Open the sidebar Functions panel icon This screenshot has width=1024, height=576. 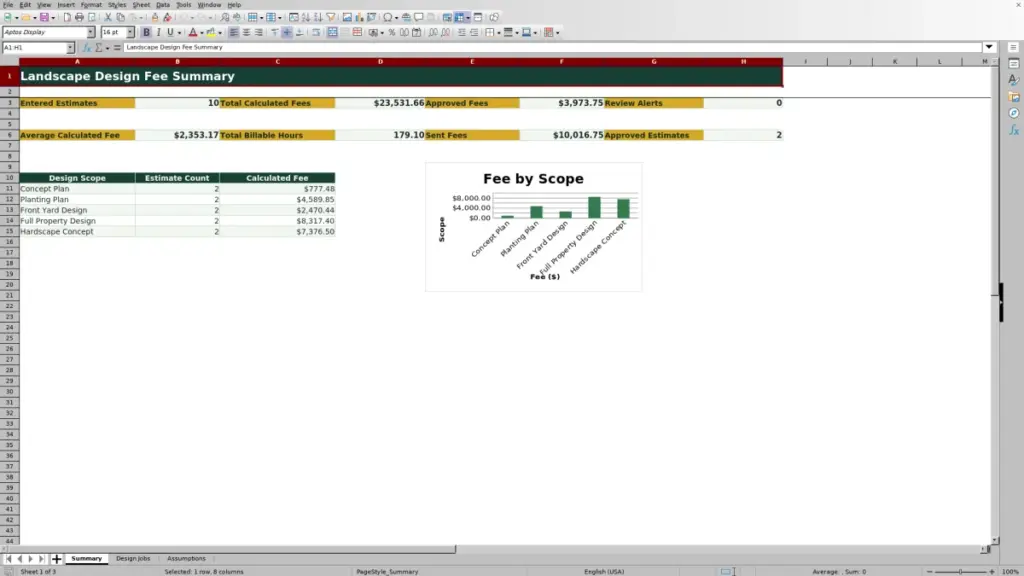click(x=1014, y=130)
